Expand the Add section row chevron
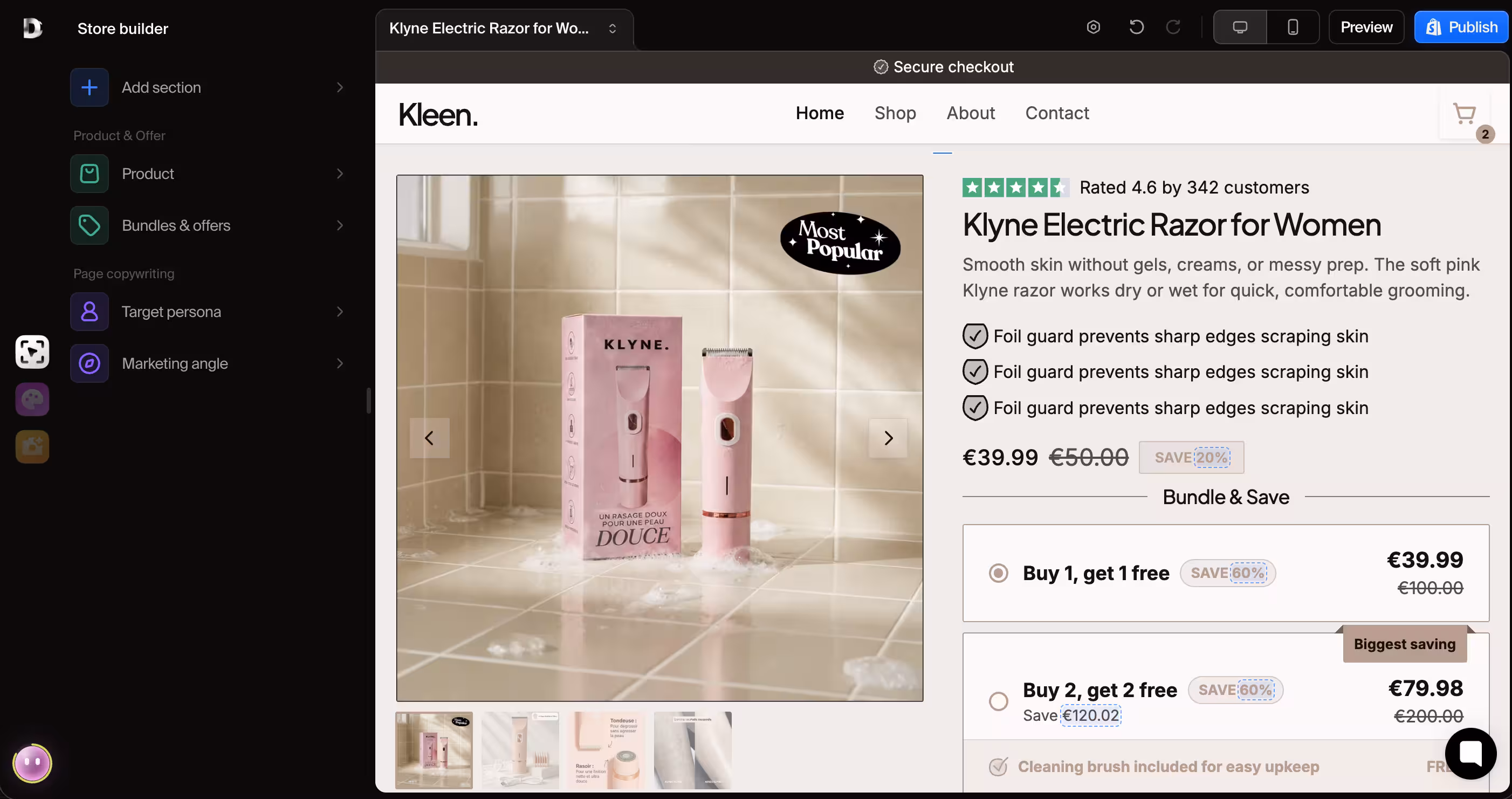This screenshot has height=799, width=1512. 340,87
